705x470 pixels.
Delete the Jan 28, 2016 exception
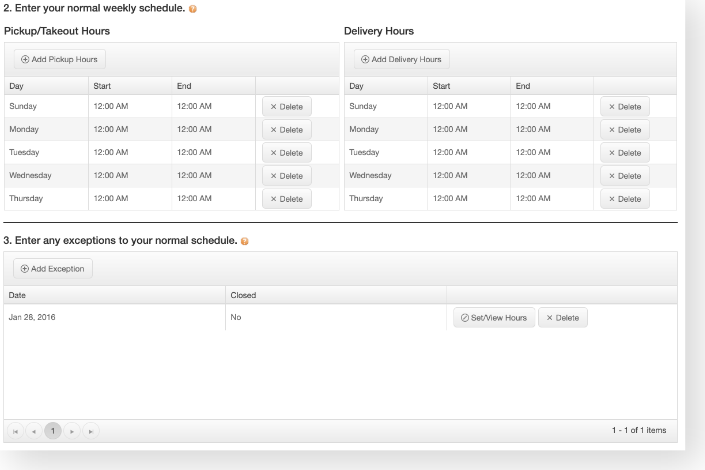563,318
